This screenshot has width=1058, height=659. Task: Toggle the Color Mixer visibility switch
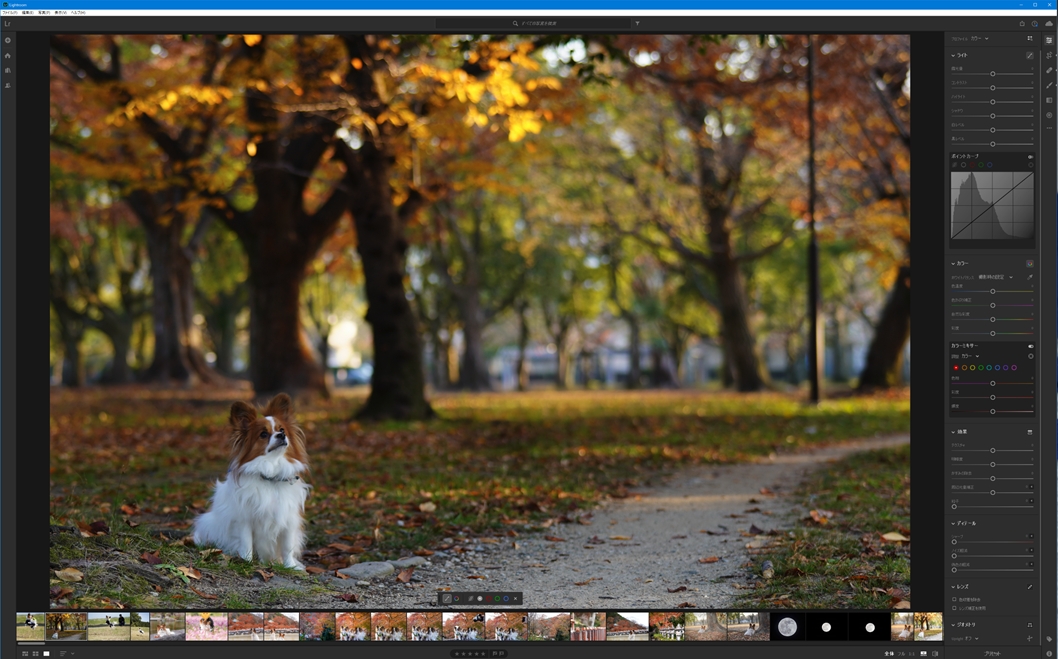pos(1030,345)
